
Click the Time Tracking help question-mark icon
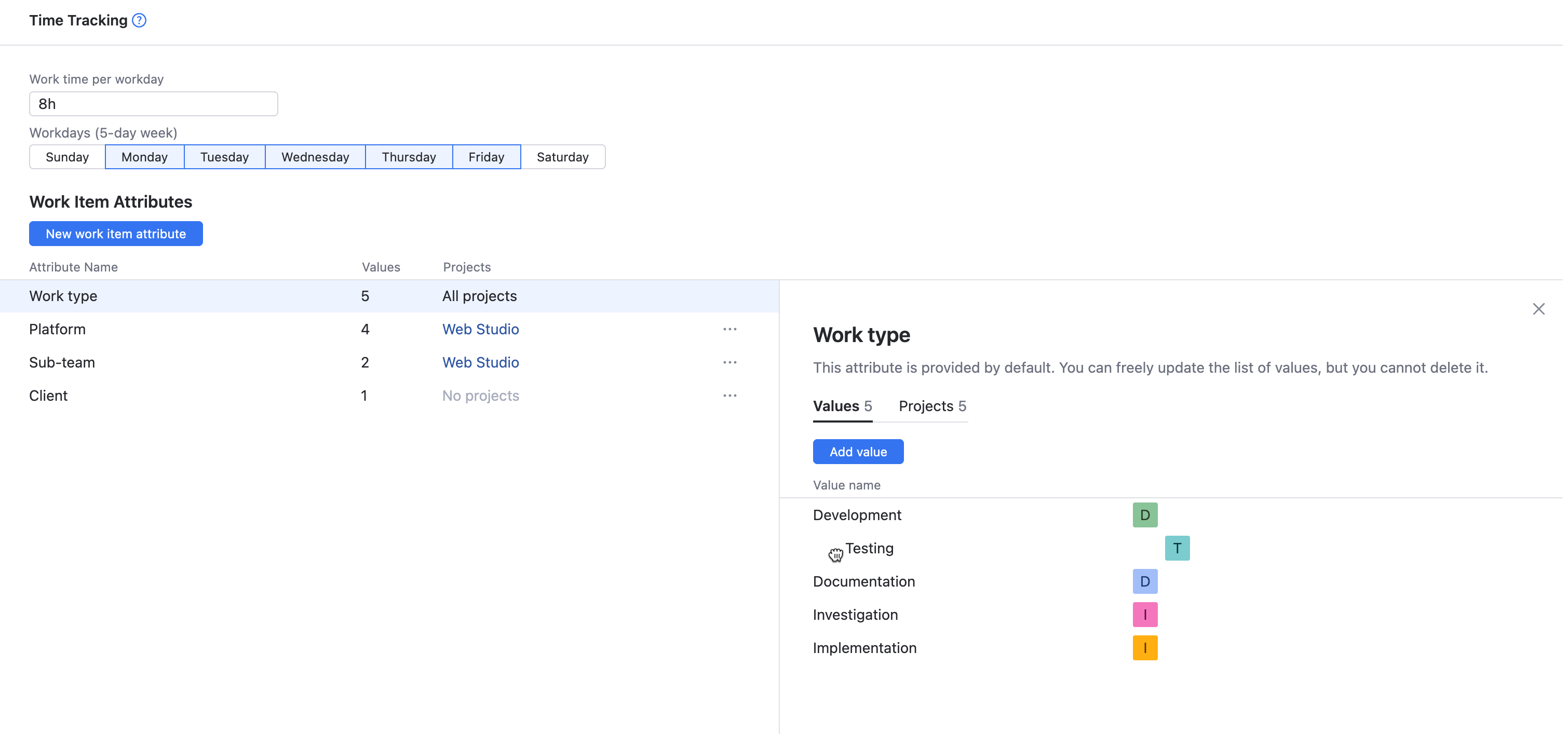[x=139, y=21]
